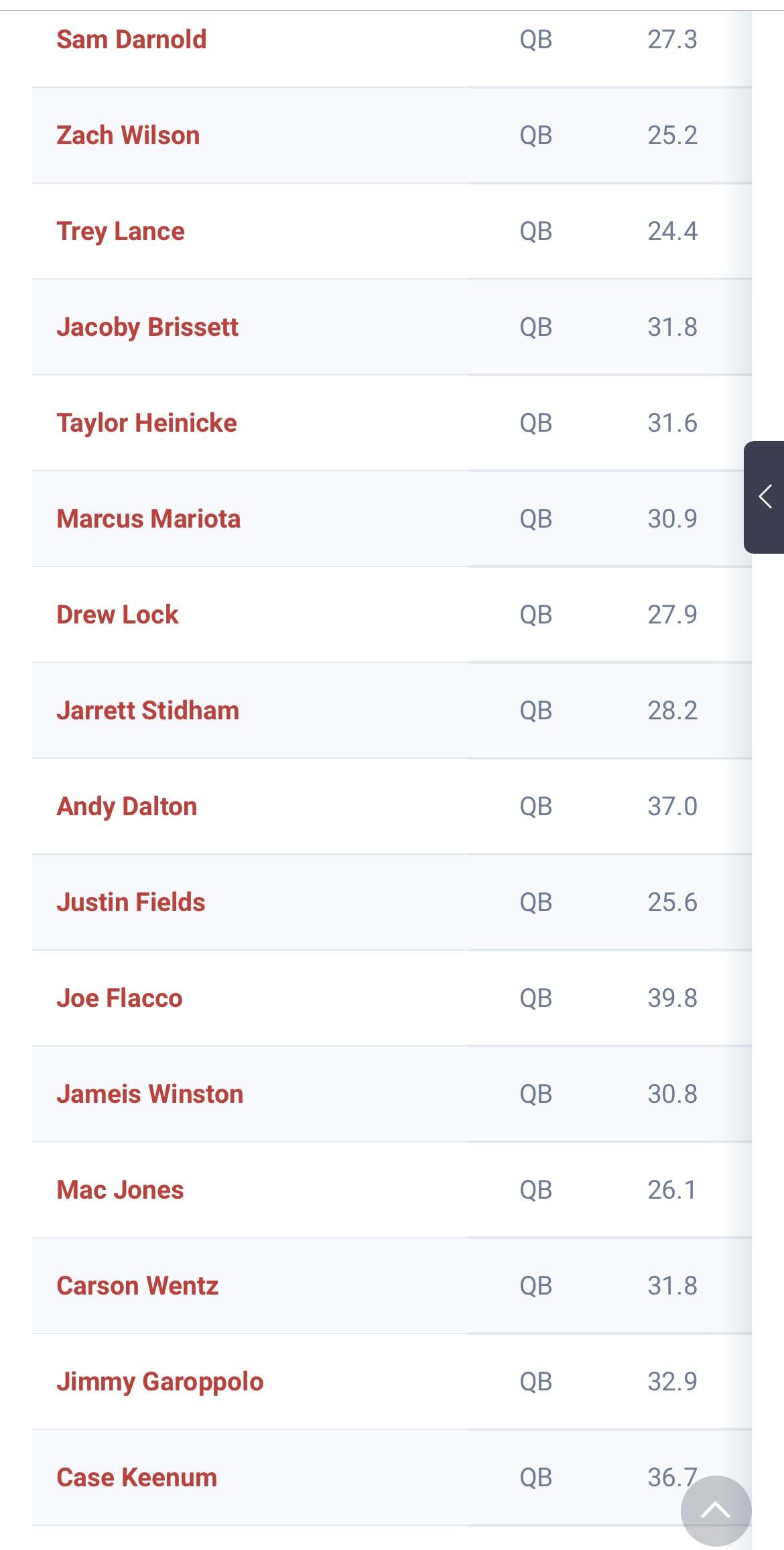Go to Marcus Mariota's page
The width and height of the screenshot is (784, 1550).
(148, 520)
